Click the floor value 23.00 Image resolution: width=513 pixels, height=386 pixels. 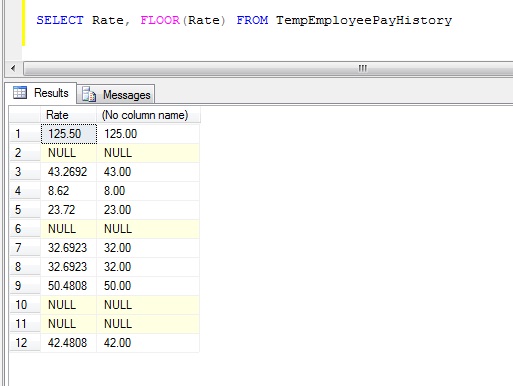148,210
